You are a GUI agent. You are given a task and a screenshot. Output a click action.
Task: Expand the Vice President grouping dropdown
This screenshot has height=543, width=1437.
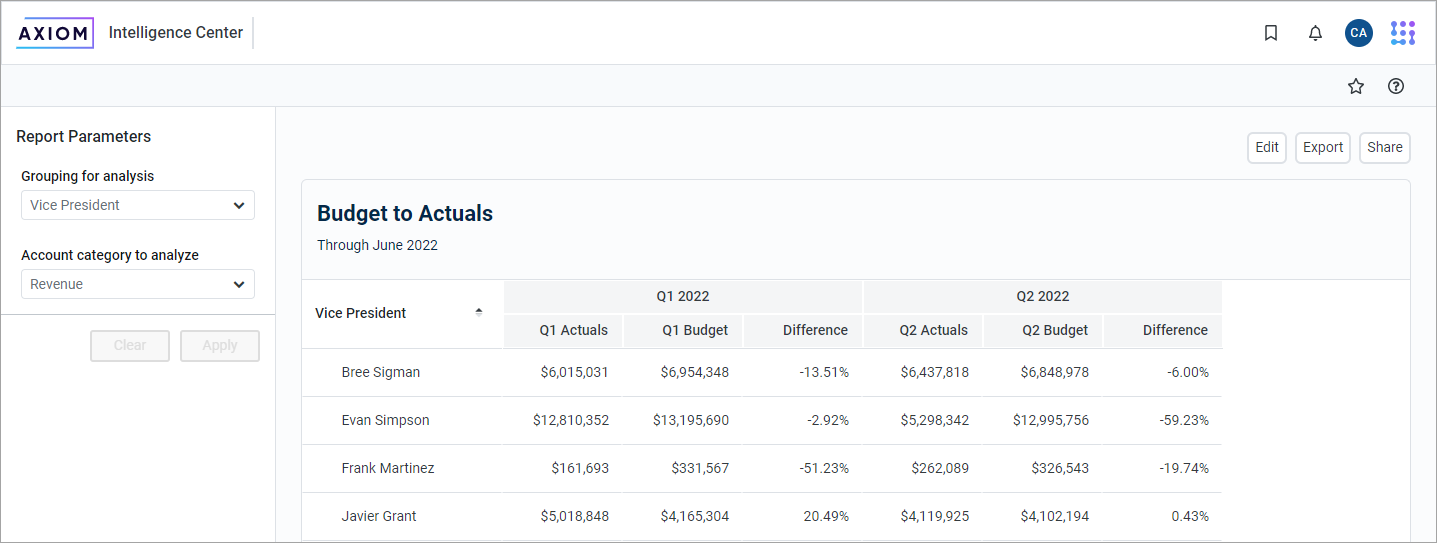[138, 205]
